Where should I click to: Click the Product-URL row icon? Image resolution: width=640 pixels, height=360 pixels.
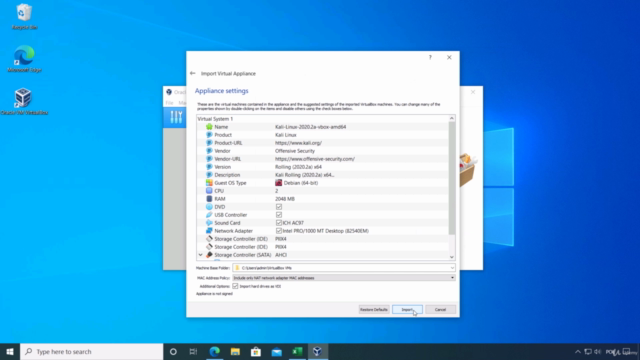pos(209,143)
